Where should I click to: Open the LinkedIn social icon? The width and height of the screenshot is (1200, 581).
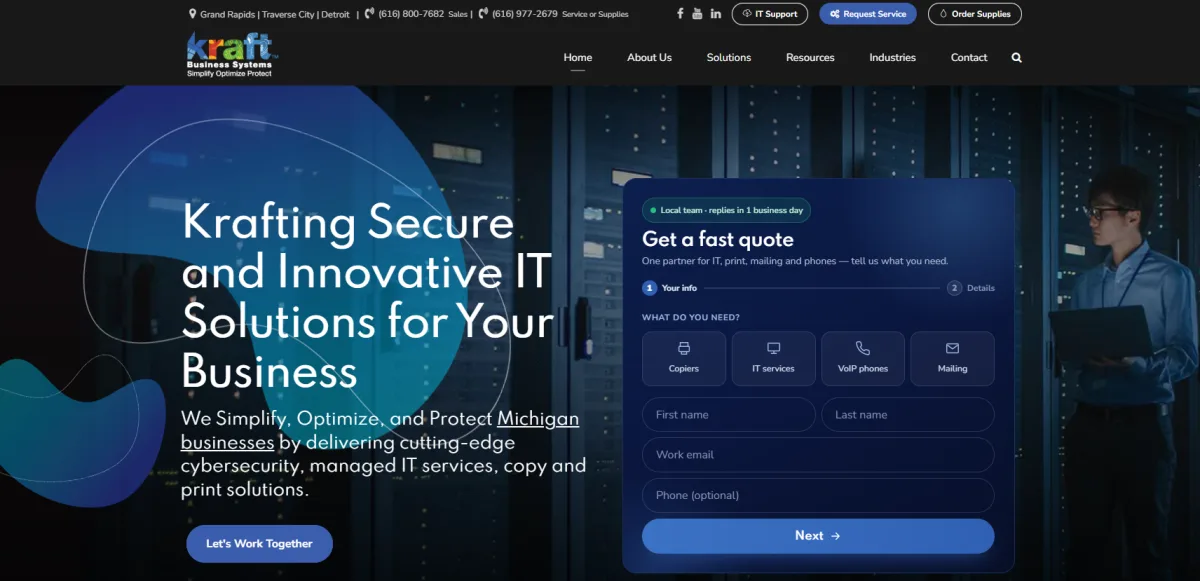[x=716, y=14]
